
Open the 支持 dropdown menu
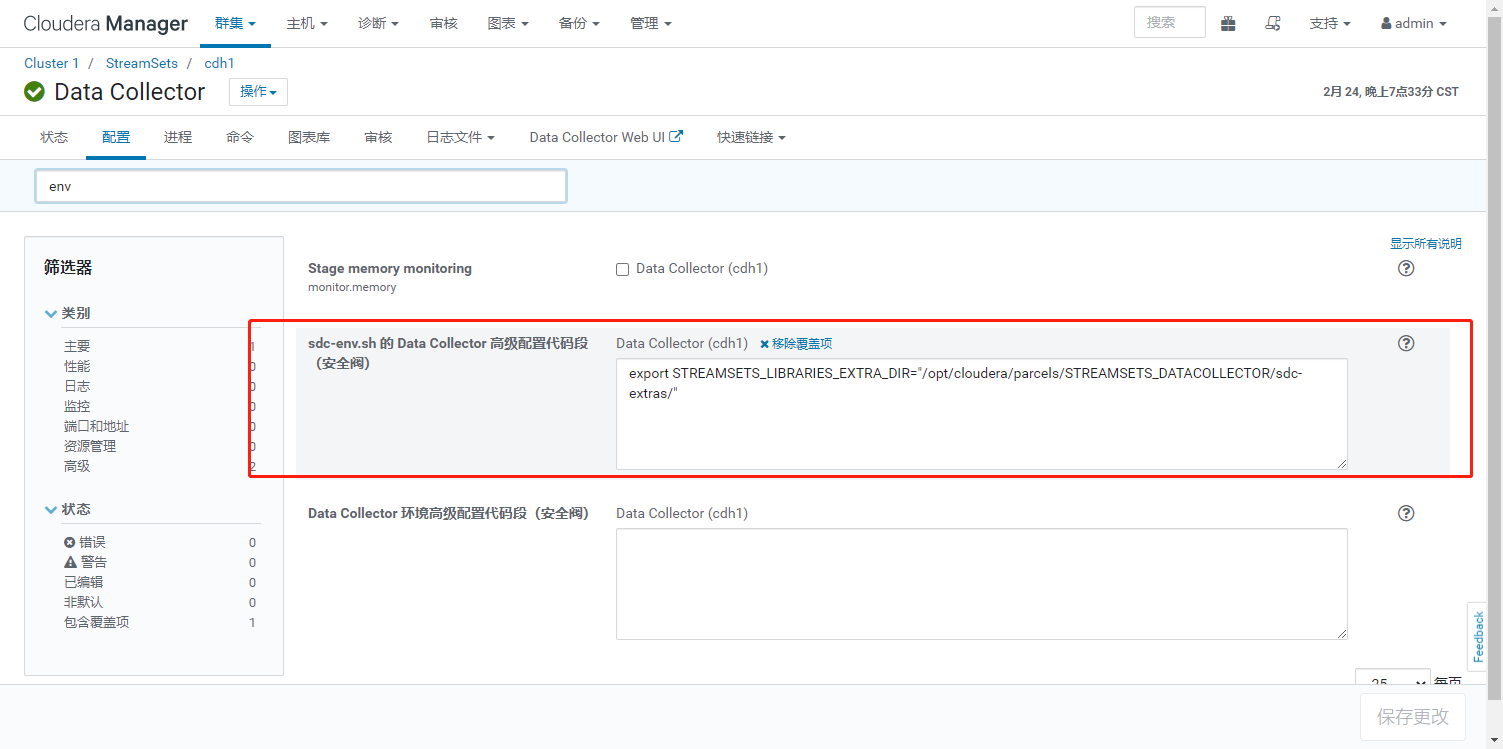[x=1330, y=23]
